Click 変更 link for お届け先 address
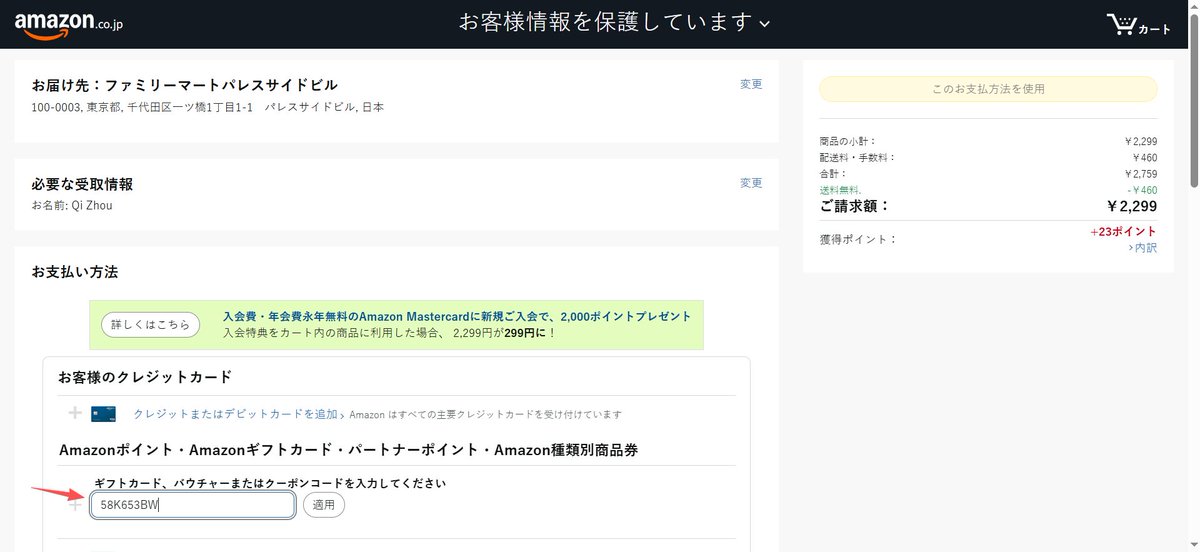Viewport: 1200px width, 552px height. 751,84
